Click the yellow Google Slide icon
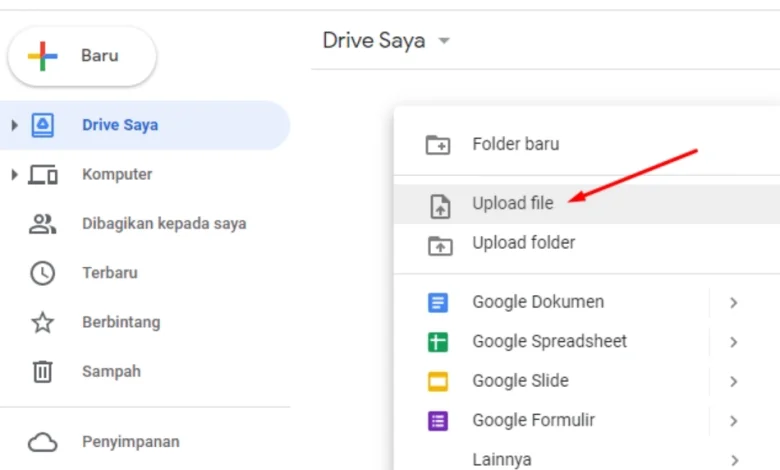Viewport: 780px width, 470px height. (x=438, y=381)
